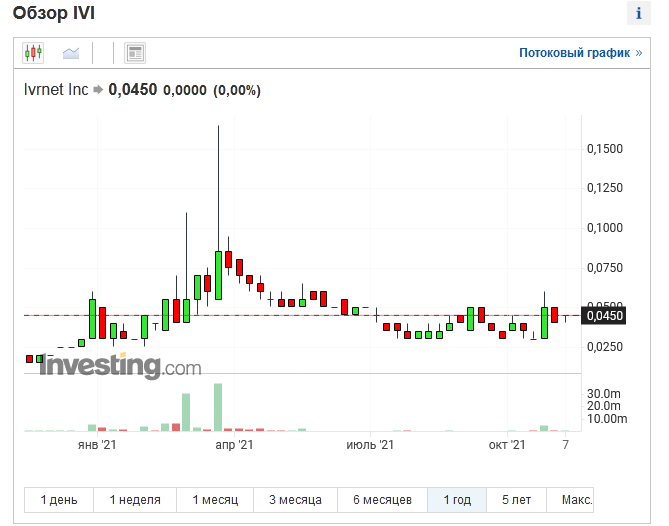Select the Макс. timeframe tab
The width and height of the screenshot is (669, 526).
(570, 500)
